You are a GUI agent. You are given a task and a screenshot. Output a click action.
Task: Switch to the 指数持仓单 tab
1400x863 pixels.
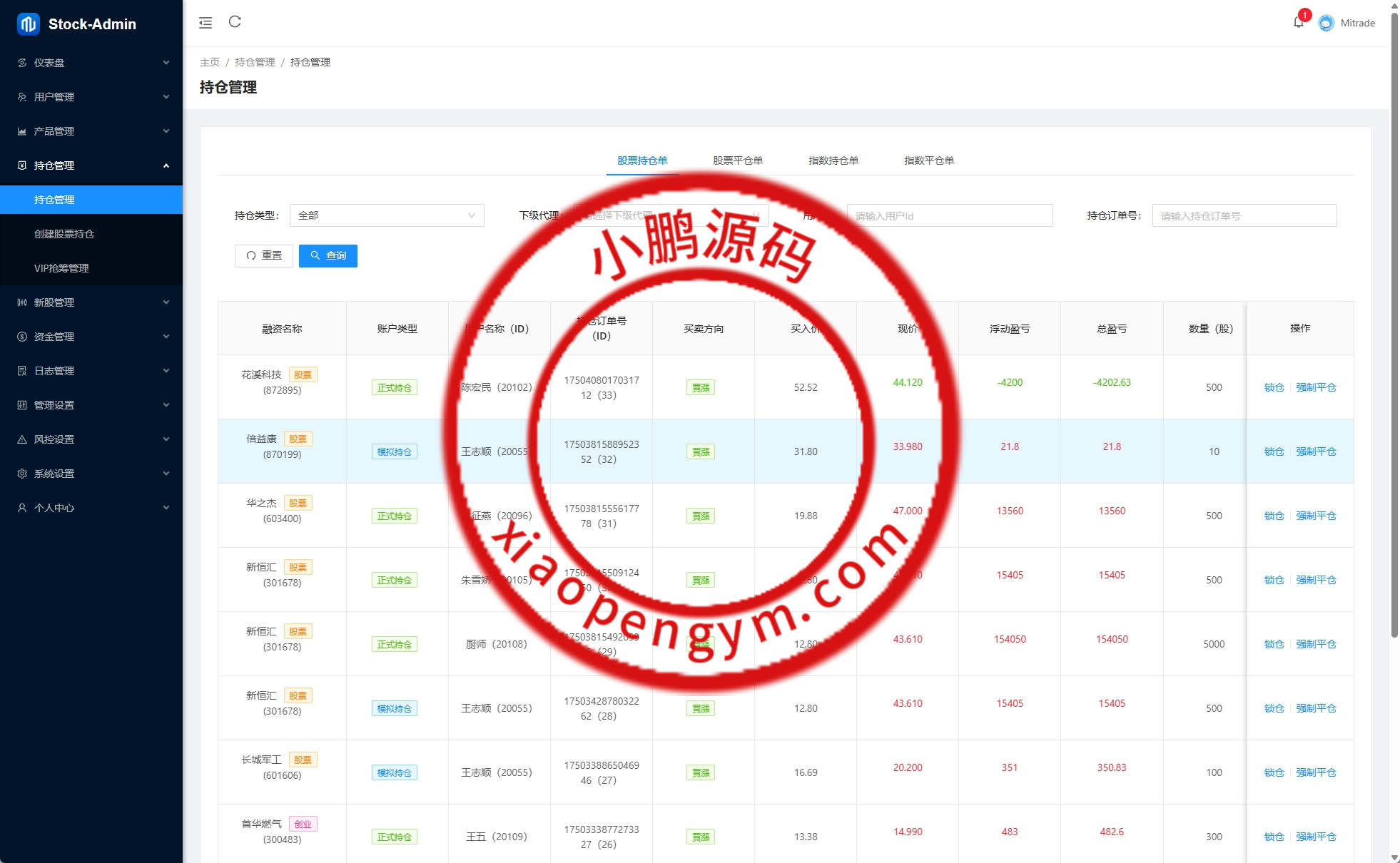coord(833,160)
